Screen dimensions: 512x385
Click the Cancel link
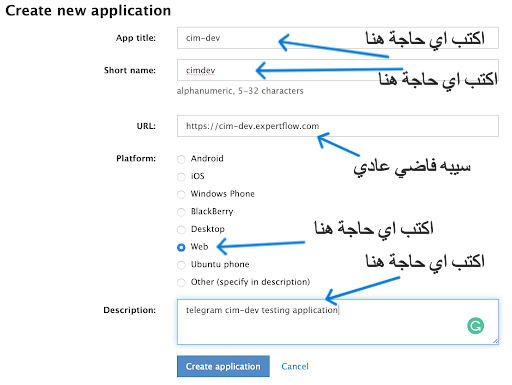[x=295, y=366]
